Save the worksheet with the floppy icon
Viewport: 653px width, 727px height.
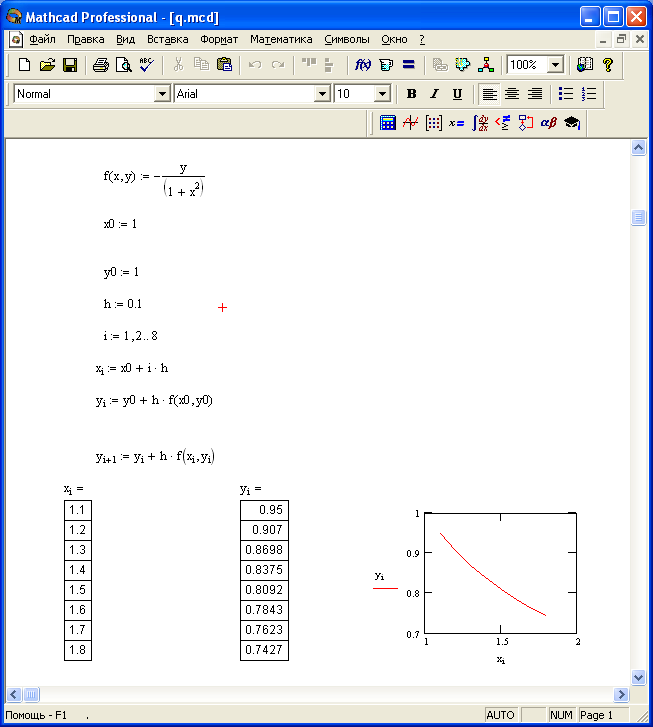(70, 65)
